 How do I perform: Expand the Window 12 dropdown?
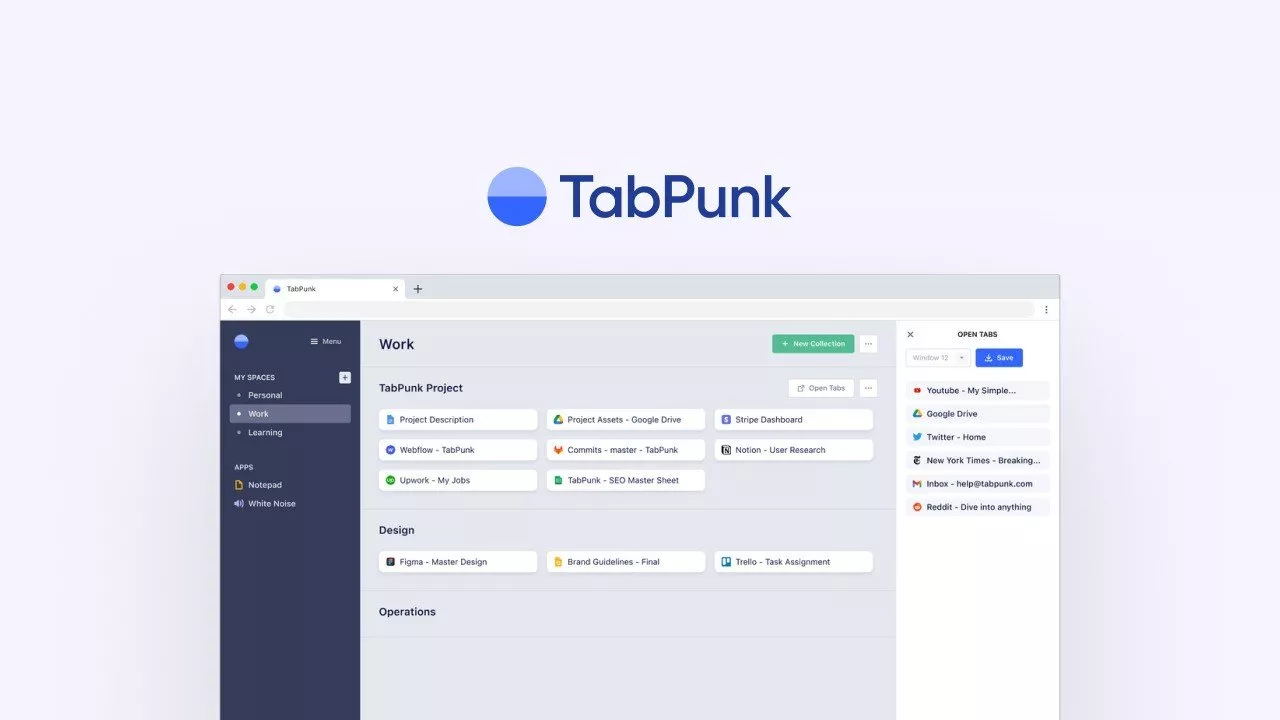(937, 358)
